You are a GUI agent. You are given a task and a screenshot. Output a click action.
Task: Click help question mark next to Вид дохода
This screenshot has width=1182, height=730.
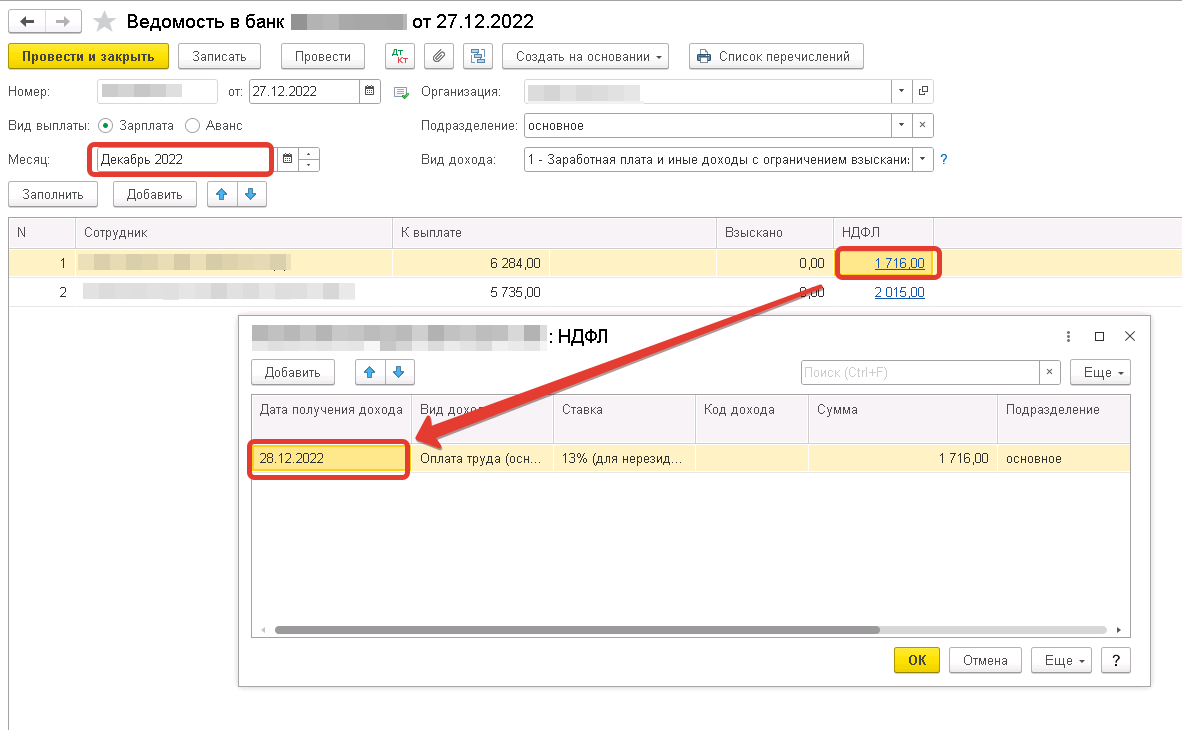(x=944, y=159)
